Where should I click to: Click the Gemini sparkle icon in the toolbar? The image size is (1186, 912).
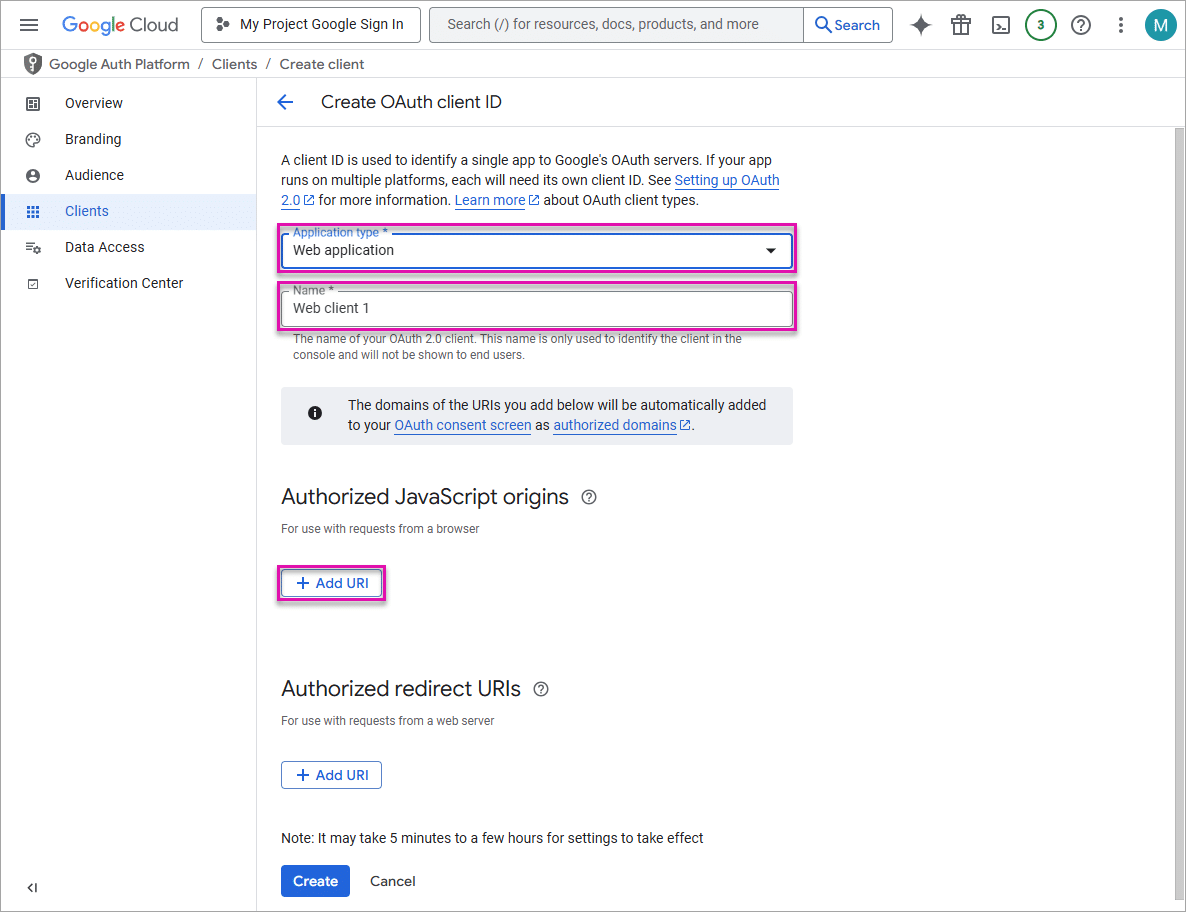(x=920, y=24)
